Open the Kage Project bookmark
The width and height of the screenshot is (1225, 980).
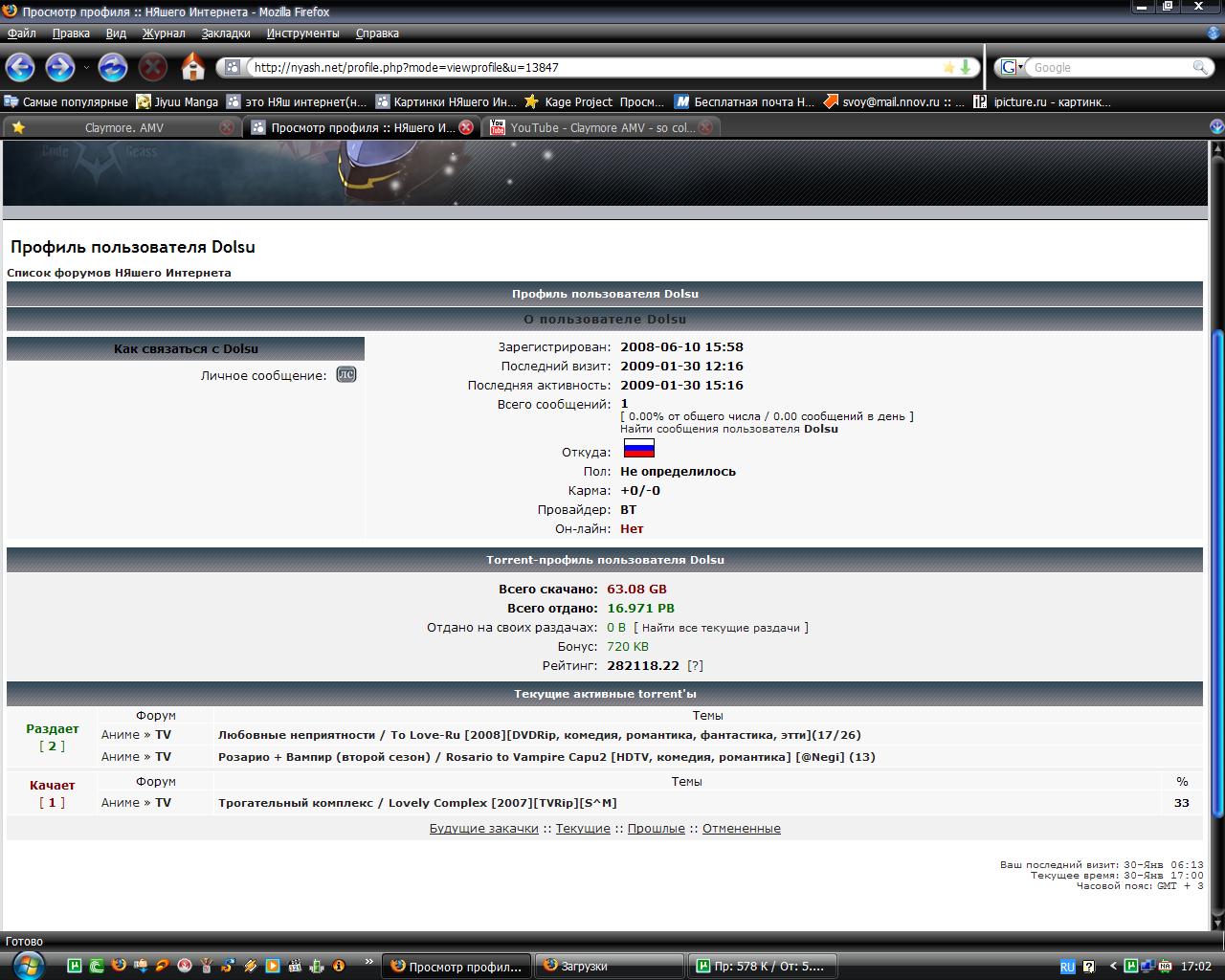click(x=595, y=101)
